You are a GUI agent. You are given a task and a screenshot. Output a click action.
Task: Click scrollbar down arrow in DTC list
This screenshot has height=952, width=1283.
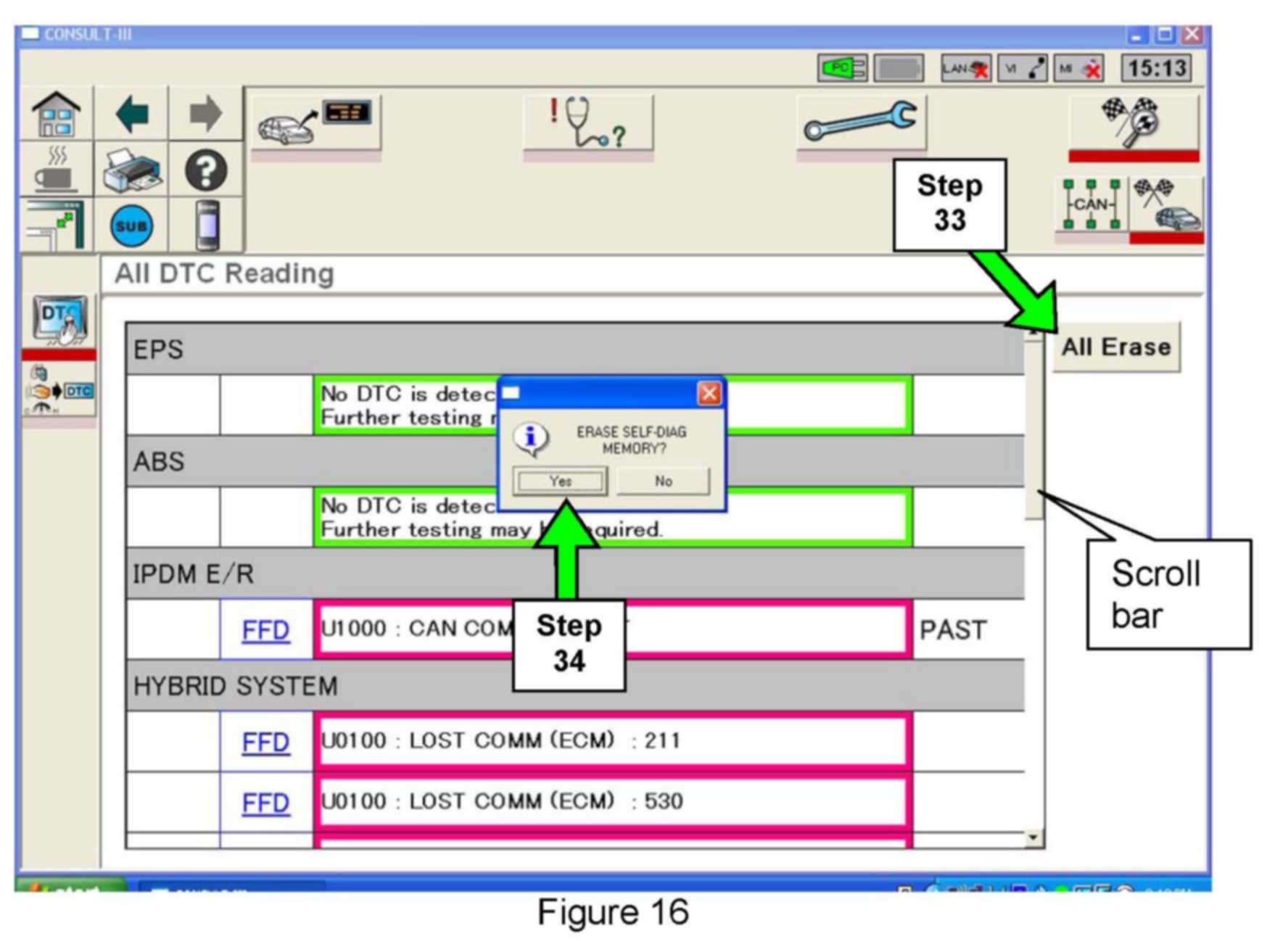pos(1033,838)
